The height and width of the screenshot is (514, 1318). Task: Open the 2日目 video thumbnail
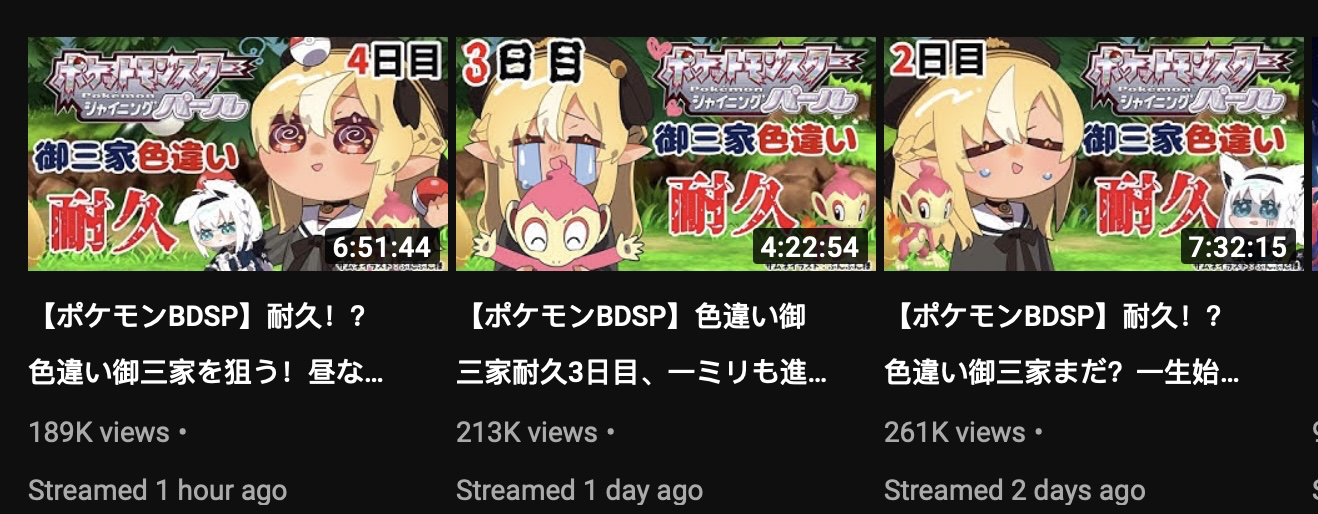(1094, 154)
